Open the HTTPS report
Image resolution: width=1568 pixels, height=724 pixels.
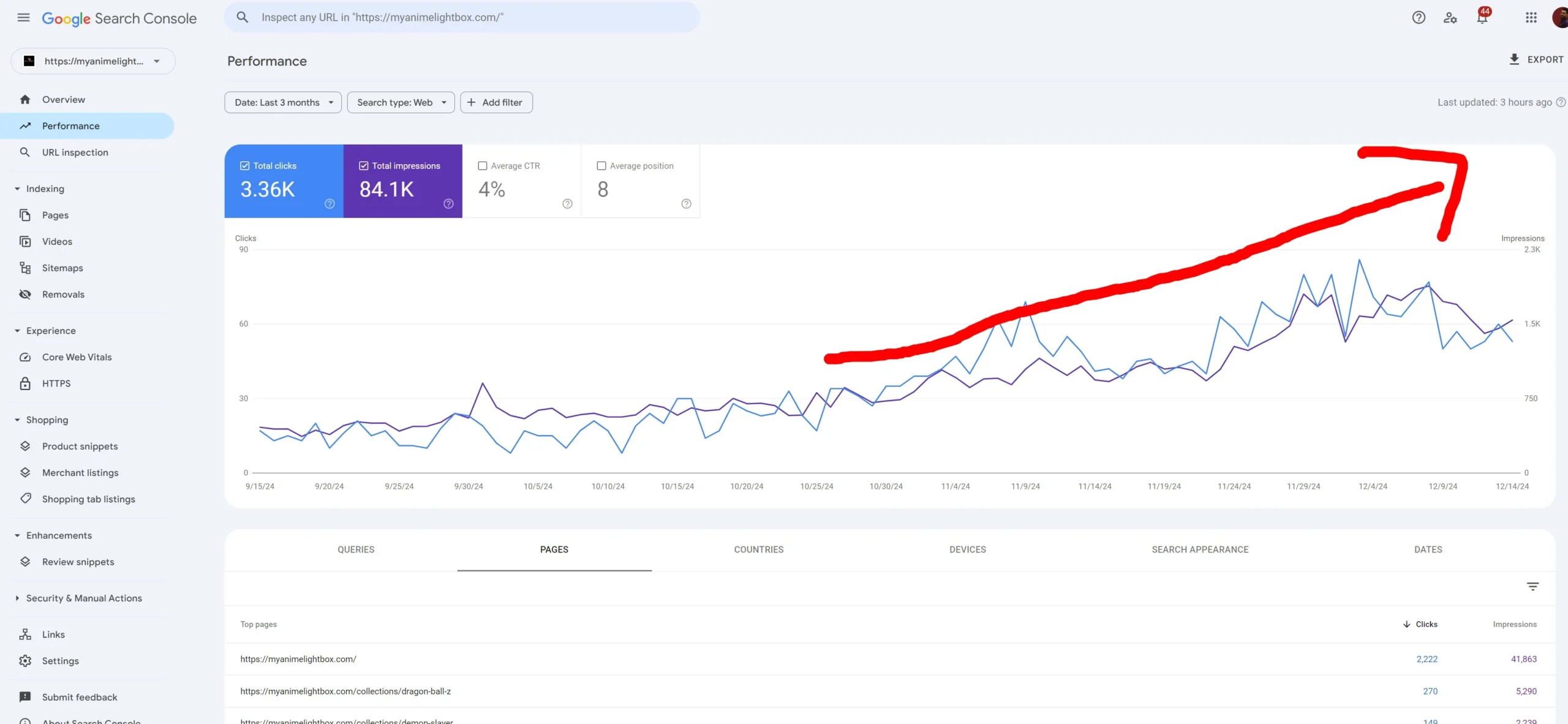pos(56,383)
